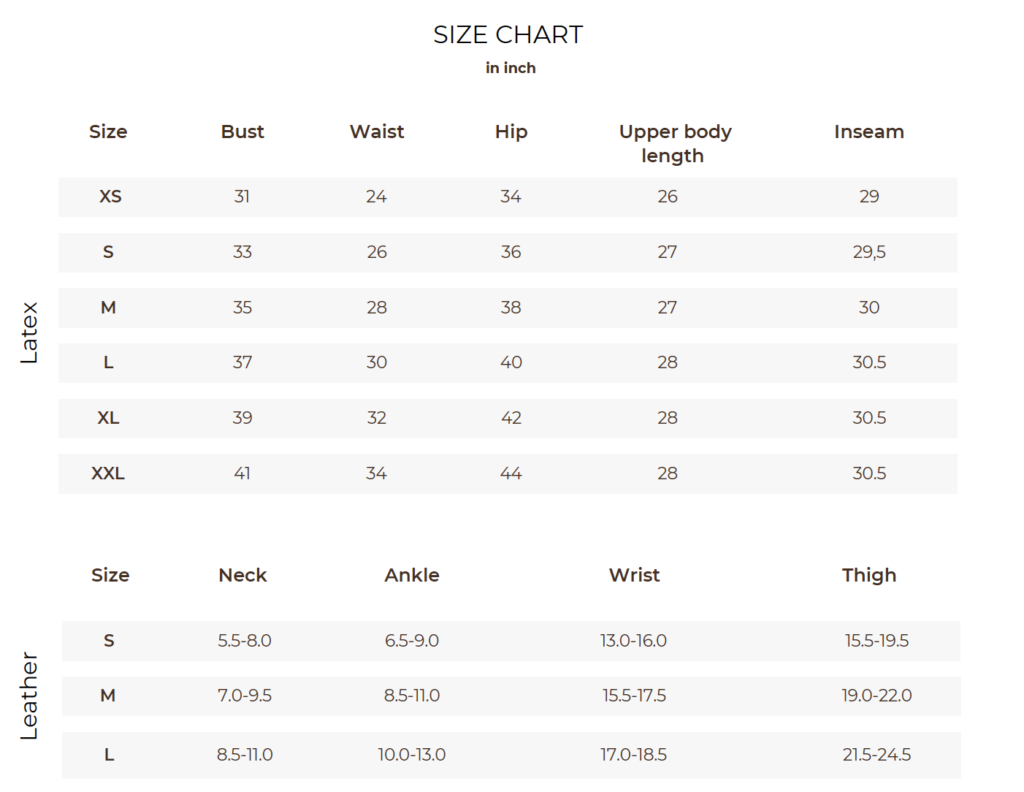This screenshot has height=792, width=1024.
Task: Click the 21.5-24.5 thigh measurement cell
Action: coord(876,755)
